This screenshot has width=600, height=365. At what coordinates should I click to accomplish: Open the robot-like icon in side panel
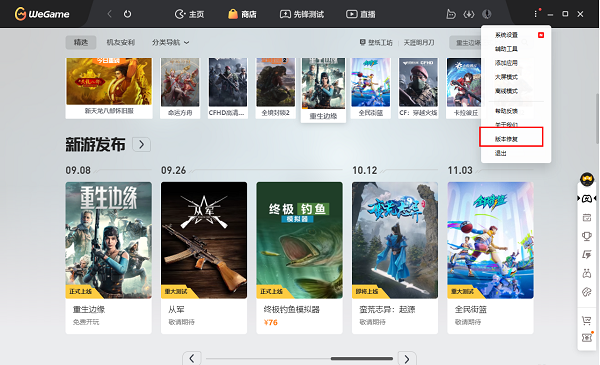point(587,273)
